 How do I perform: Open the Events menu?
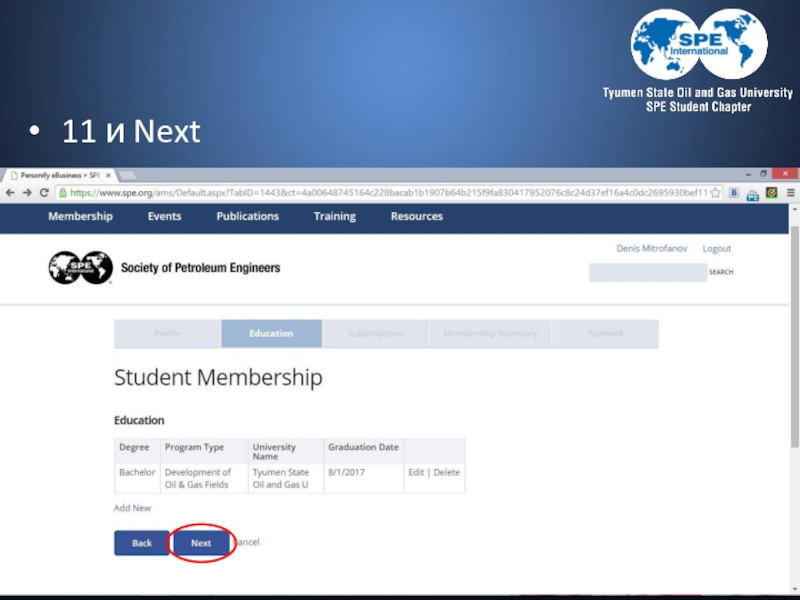click(164, 216)
